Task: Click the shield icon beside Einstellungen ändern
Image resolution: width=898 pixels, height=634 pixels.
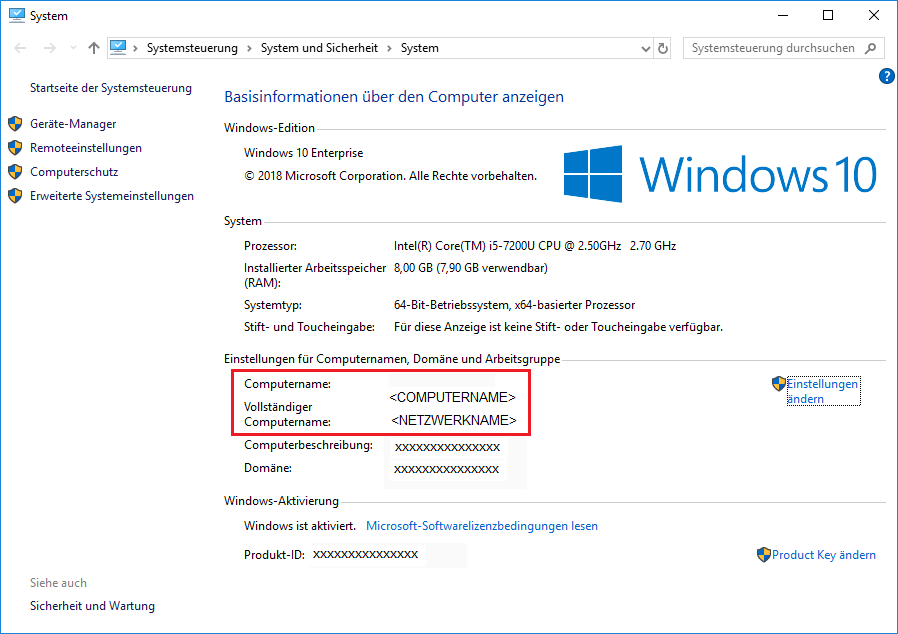Action: click(779, 384)
